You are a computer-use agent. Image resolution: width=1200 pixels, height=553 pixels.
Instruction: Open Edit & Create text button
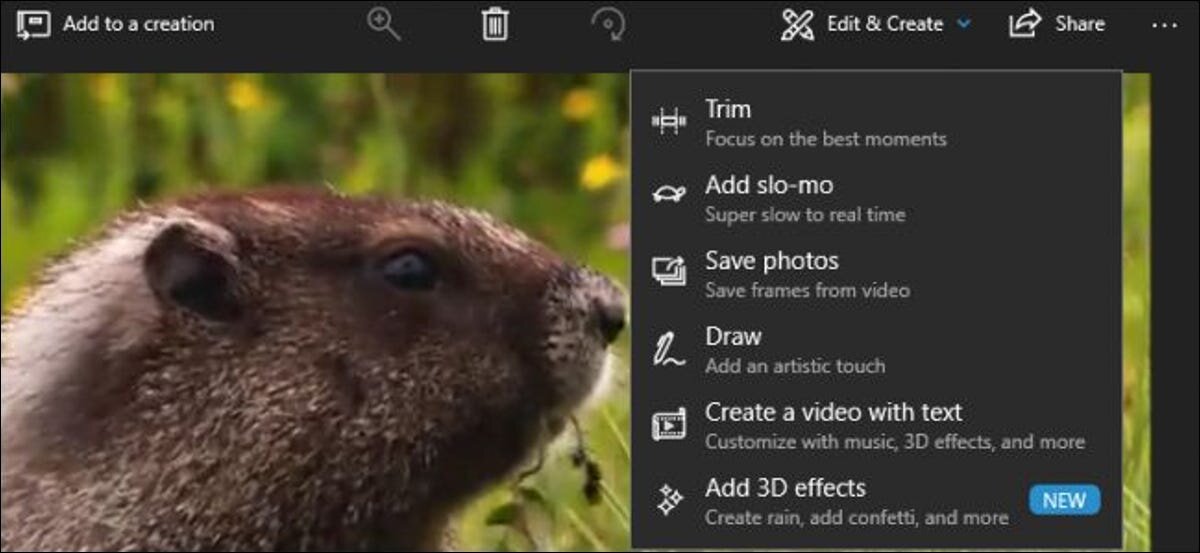point(885,24)
